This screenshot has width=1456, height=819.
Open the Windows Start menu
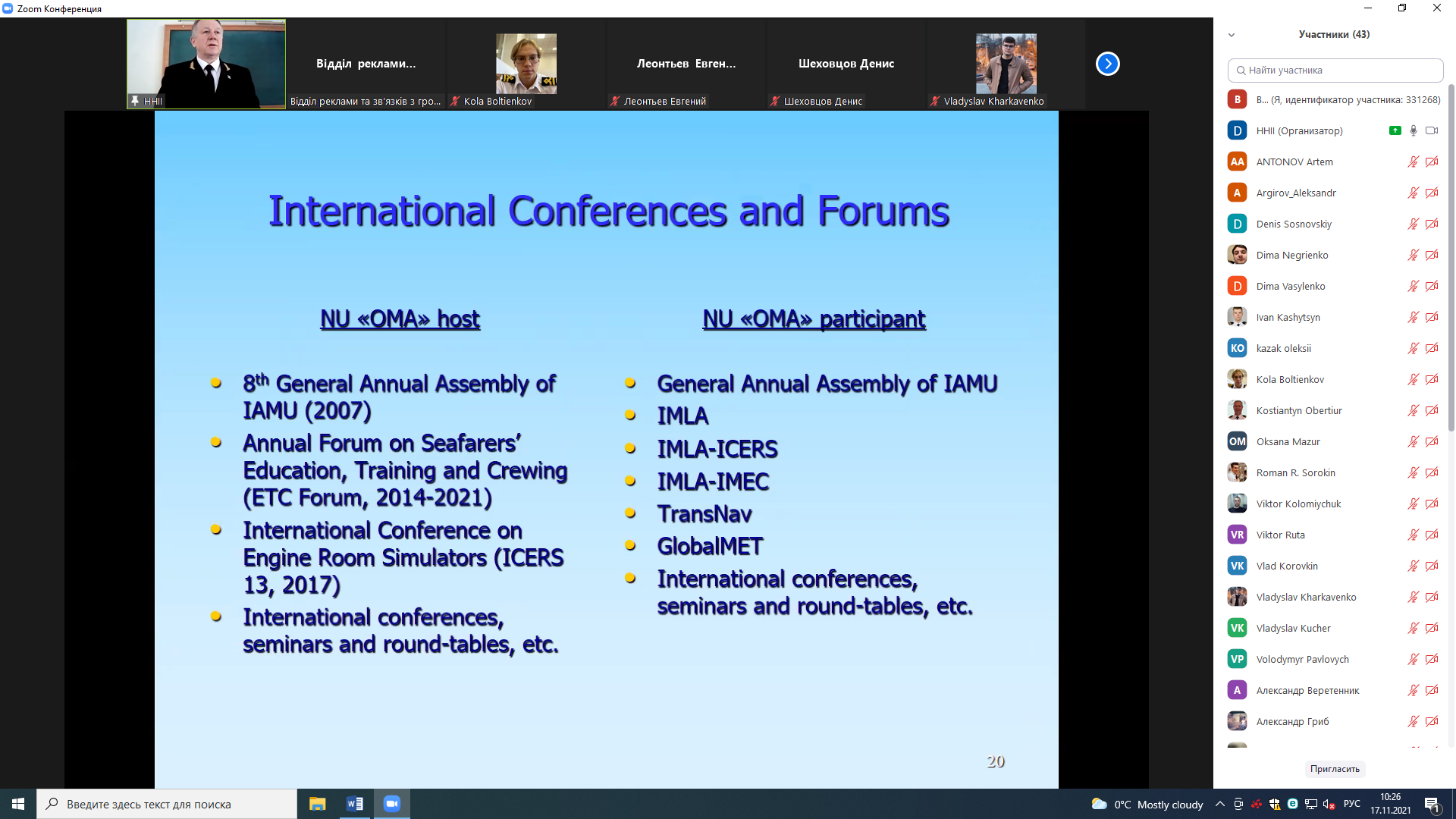click(18, 804)
